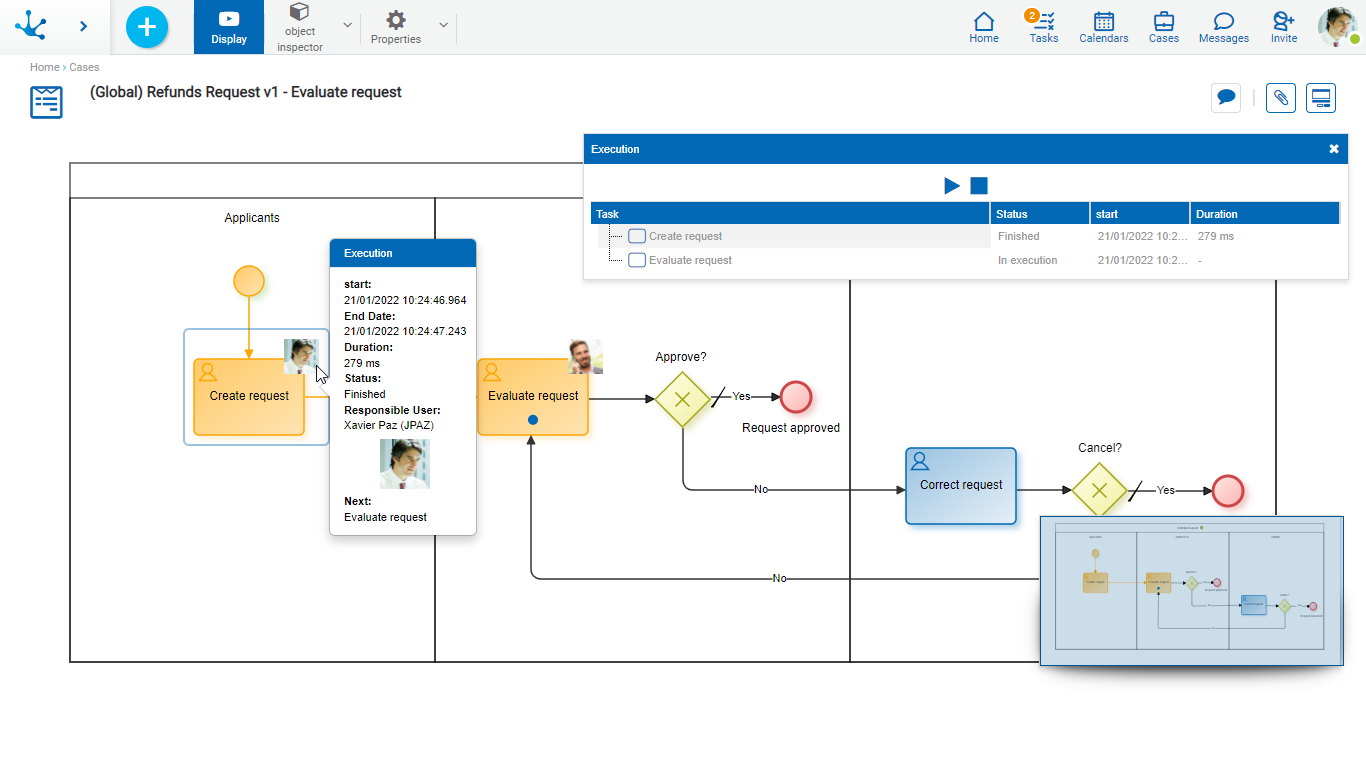Screen dimensions: 1366x768
Task: Expand the sidebar with chevron arrow
Action: (x=83, y=27)
